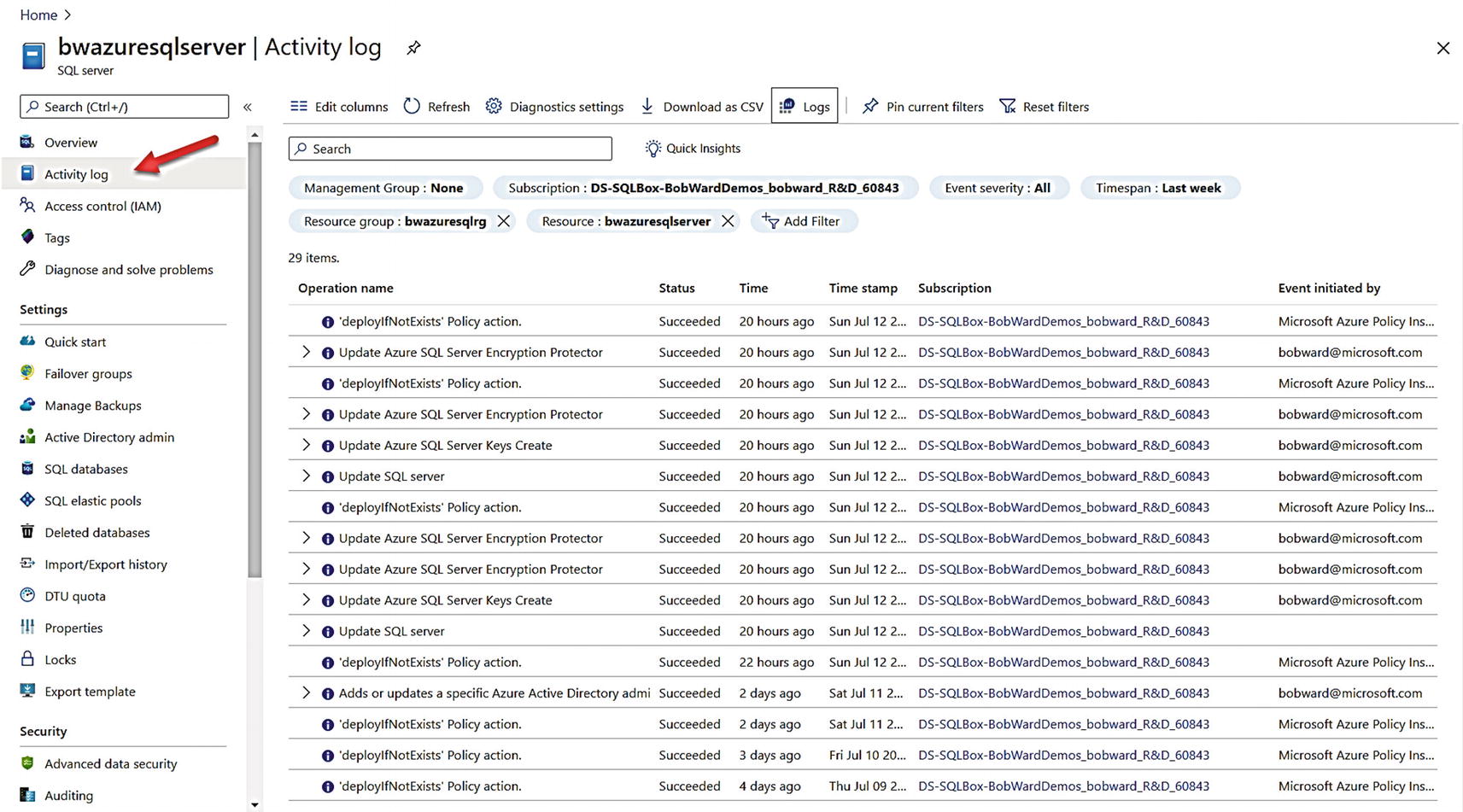Click the SQL elastic pools icon
Screen dimensions: 1463x812
tap(27, 500)
